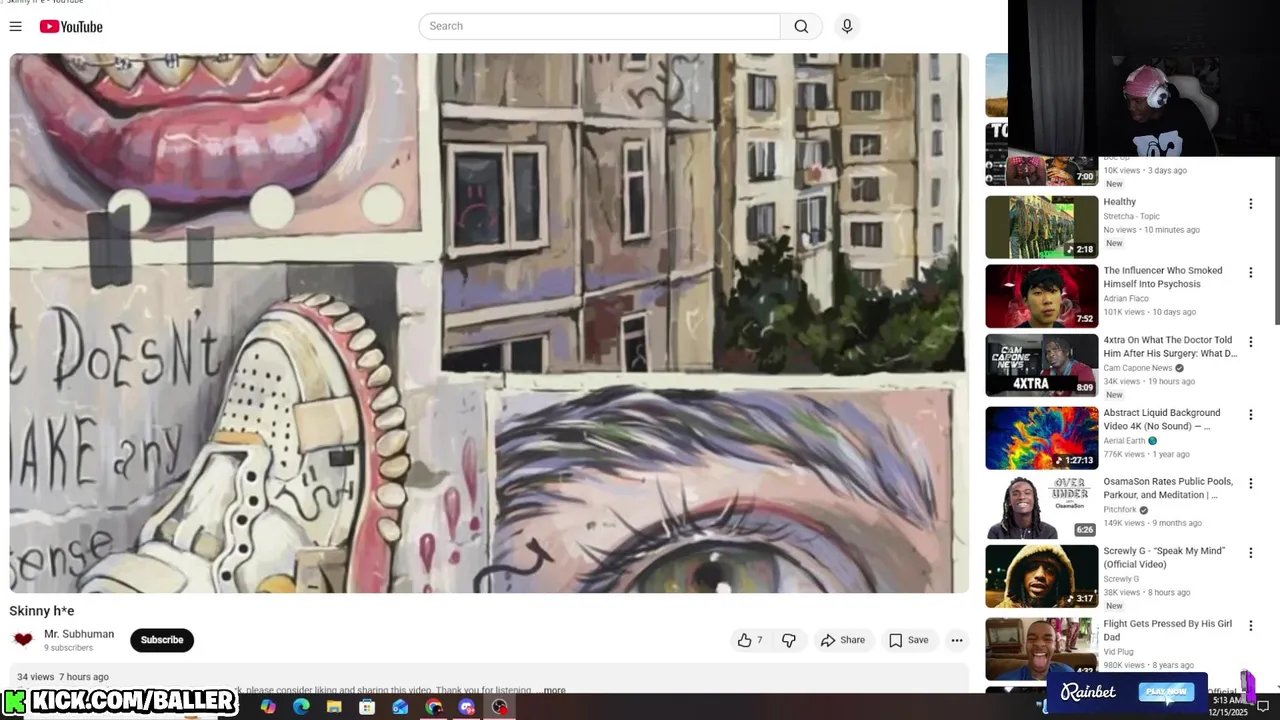Open Microsoft Store from the taskbar

(x=367, y=707)
